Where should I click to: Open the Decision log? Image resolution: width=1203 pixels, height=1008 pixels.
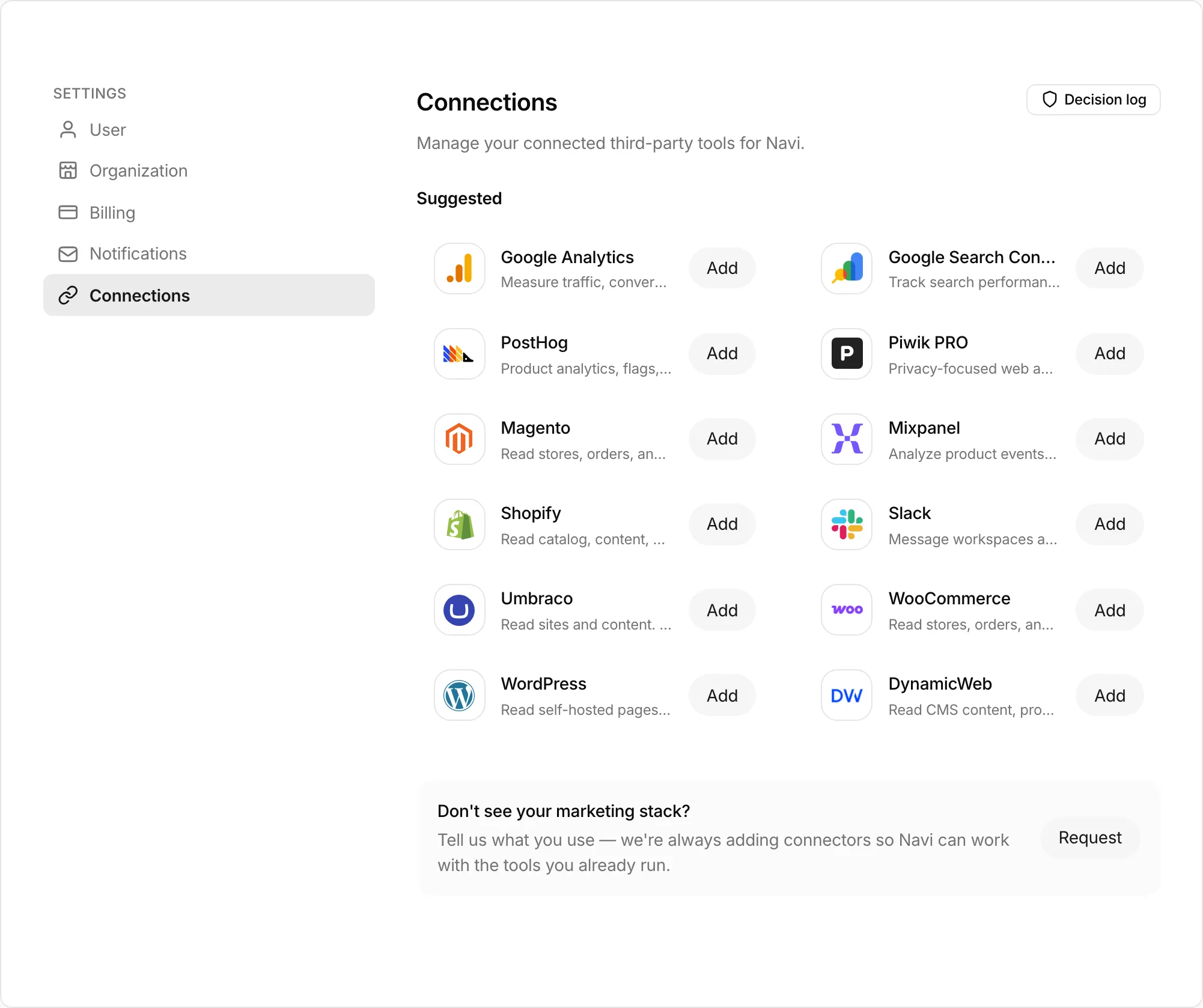click(1093, 100)
